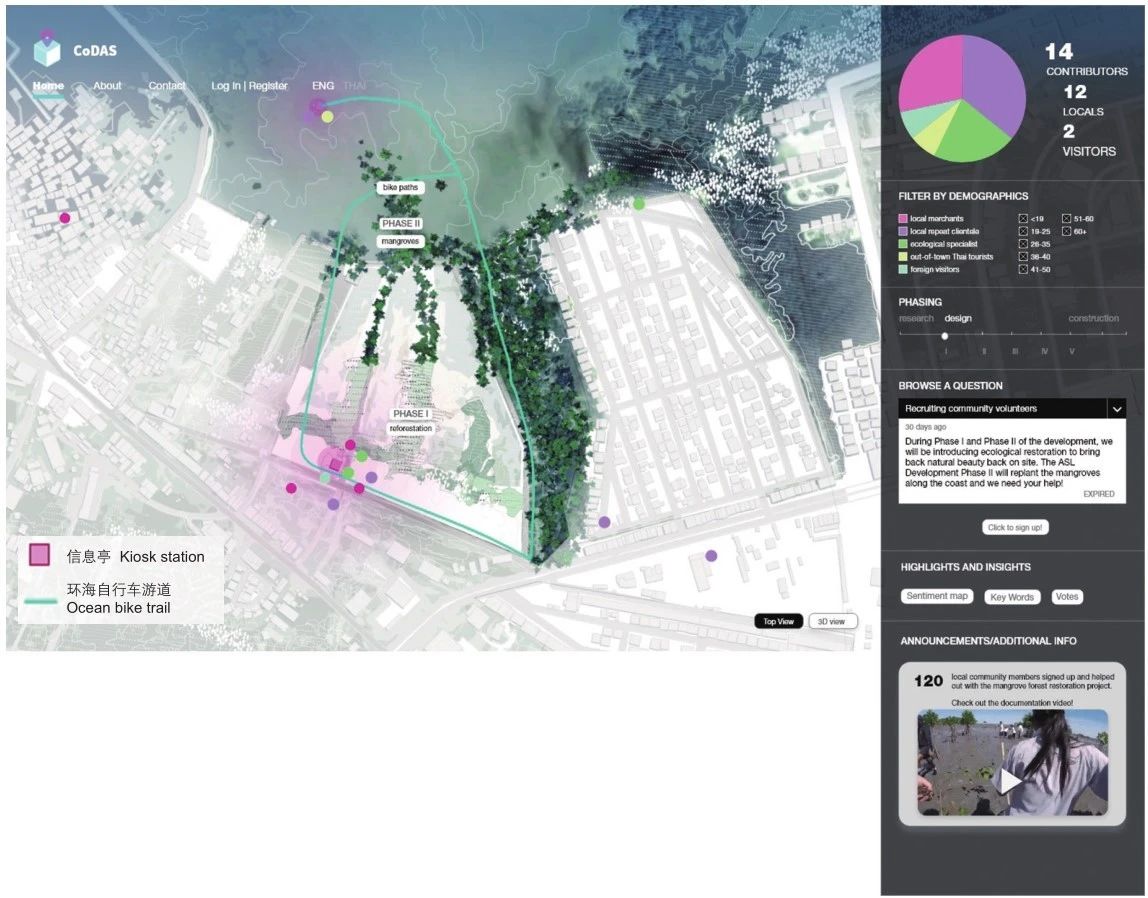The width and height of the screenshot is (1148, 898).
Task: Go to the Contact menu item
Action: click(x=167, y=86)
